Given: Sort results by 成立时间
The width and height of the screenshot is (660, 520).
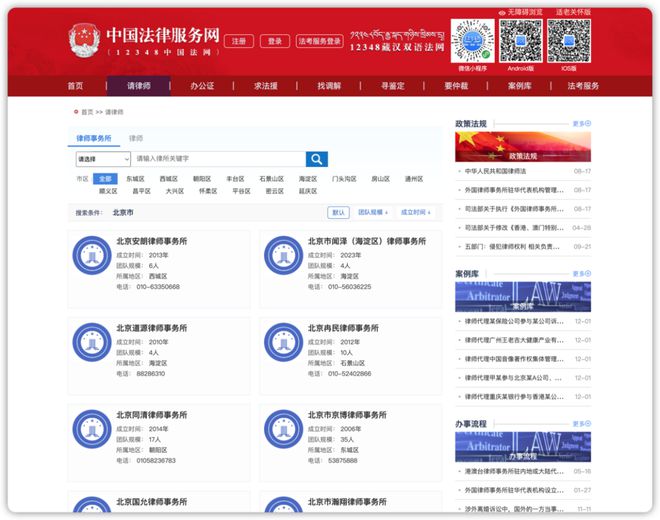Looking at the screenshot, I should (x=415, y=212).
